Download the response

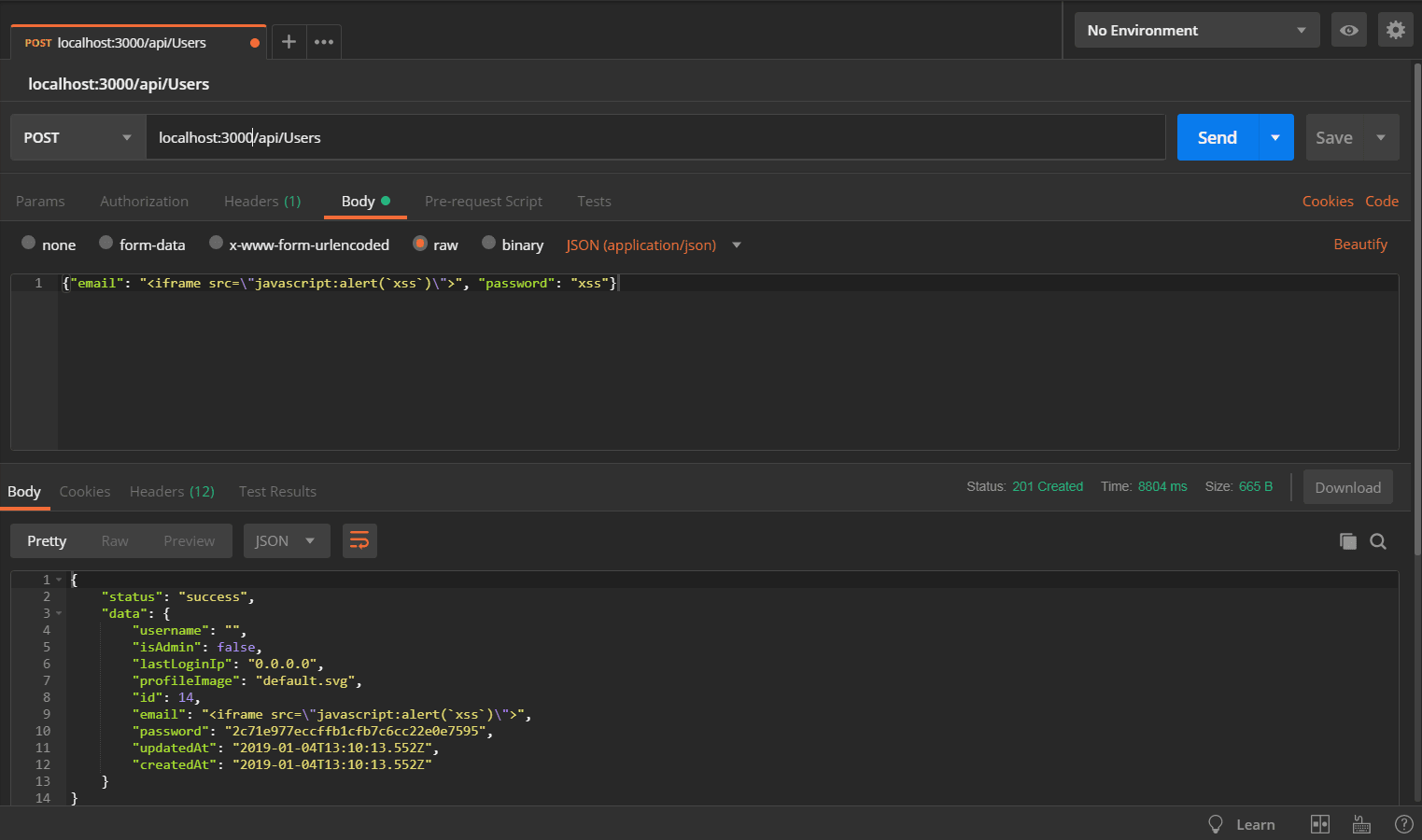1347,487
